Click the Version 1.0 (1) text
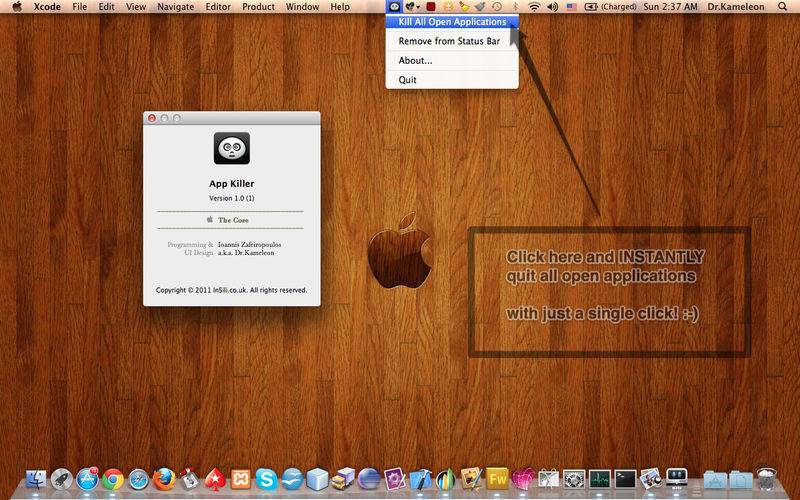 tap(232, 198)
